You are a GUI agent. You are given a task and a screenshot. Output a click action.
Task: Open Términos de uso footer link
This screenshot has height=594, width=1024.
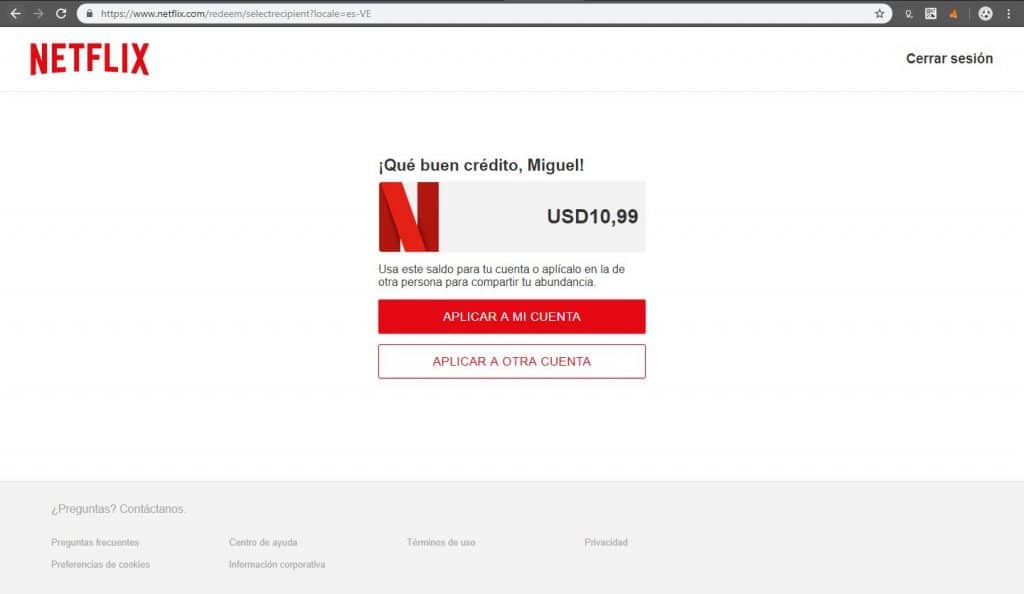(441, 542)
